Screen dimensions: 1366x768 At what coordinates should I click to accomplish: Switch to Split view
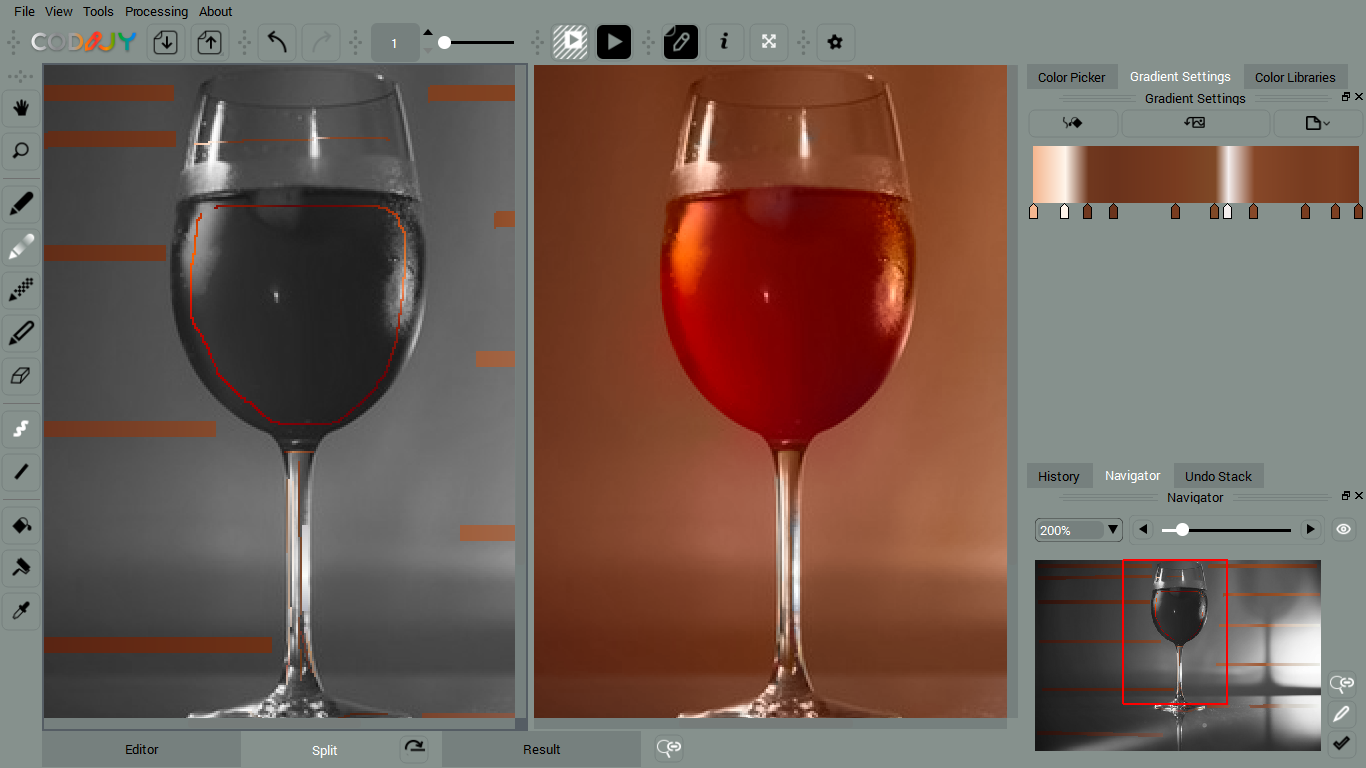324,749
